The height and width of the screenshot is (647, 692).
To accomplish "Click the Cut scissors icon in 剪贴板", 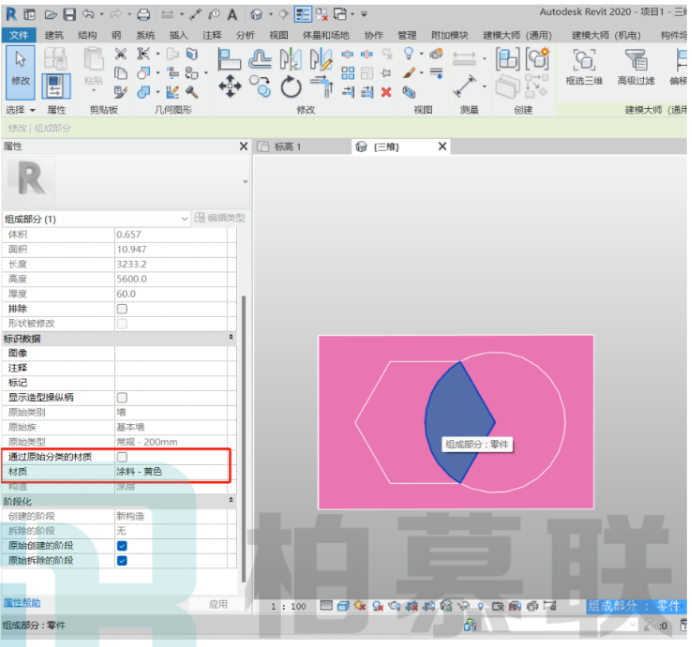I will tap(120, 54).
